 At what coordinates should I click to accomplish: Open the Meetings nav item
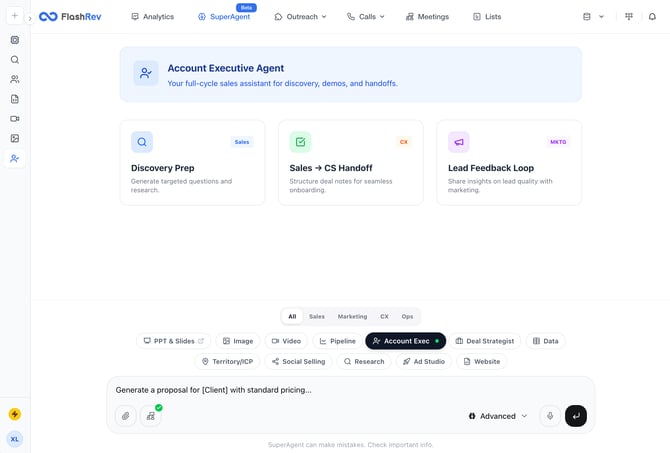[427, 17]
